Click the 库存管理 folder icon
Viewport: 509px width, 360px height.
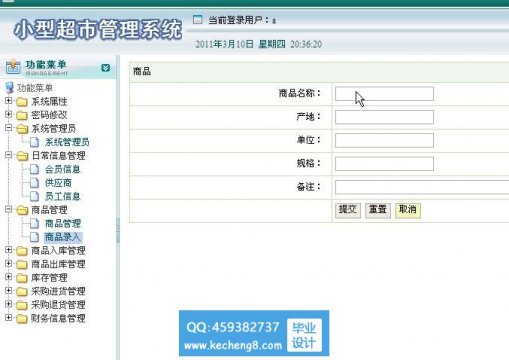(22, 278)
